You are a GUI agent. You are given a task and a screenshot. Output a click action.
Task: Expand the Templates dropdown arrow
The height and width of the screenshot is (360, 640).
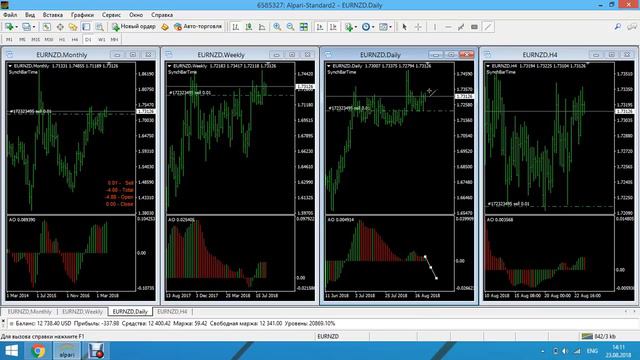click(391, 27)
